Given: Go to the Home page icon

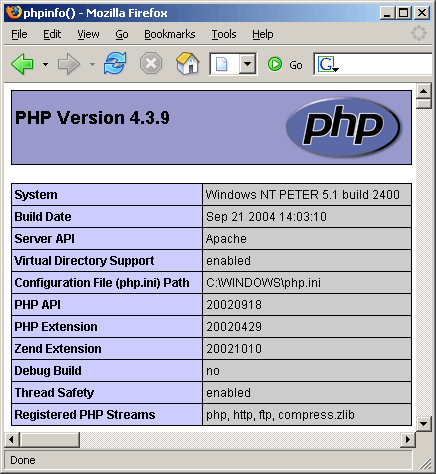Looking at the screenshot, I should coord(187,63).
